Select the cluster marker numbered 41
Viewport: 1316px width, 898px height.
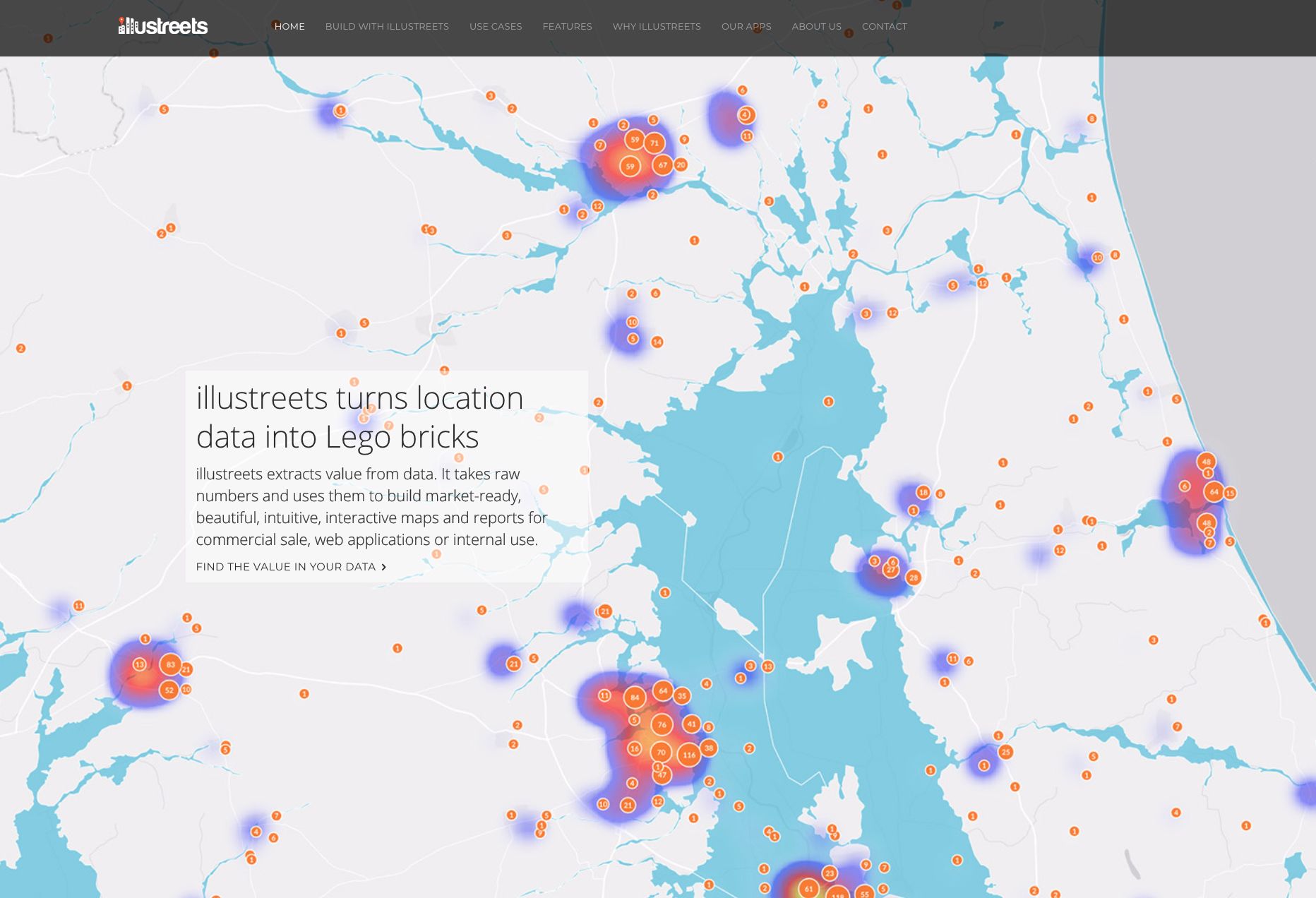coord(691,724)
